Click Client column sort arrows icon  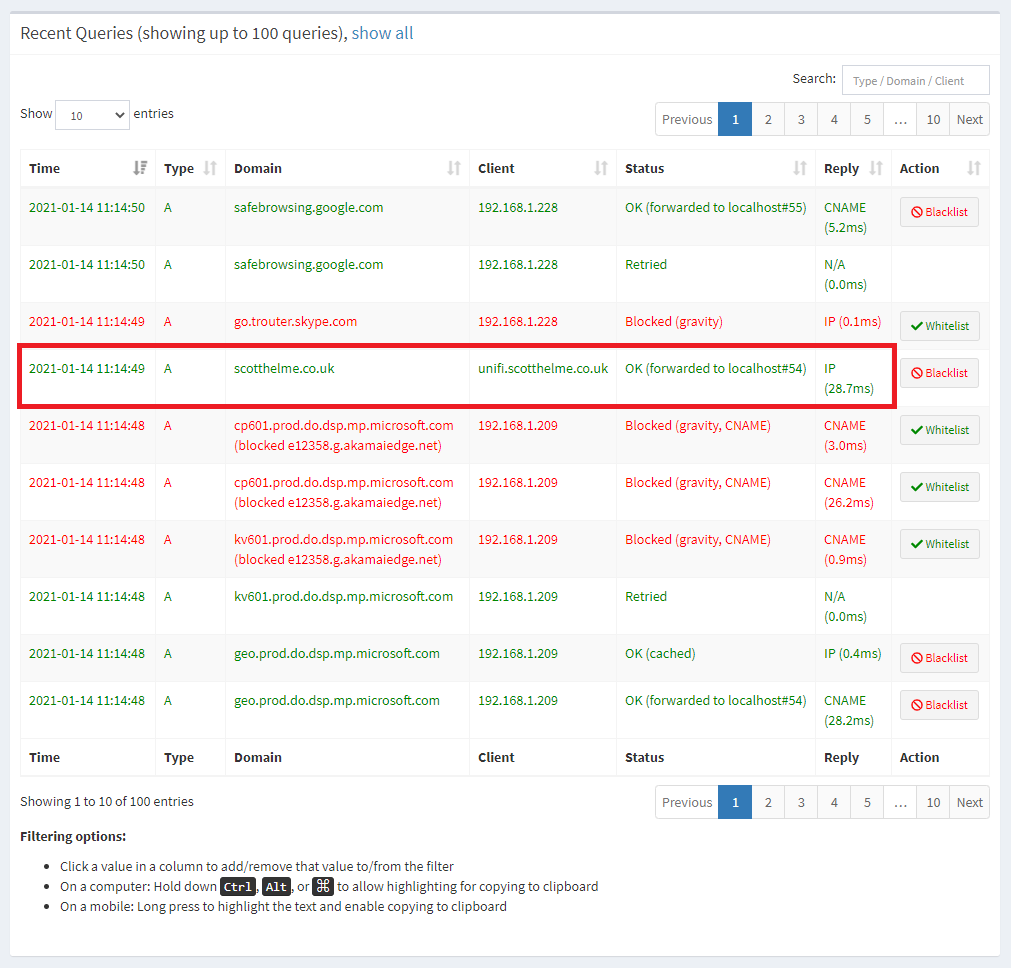point(601,168)
